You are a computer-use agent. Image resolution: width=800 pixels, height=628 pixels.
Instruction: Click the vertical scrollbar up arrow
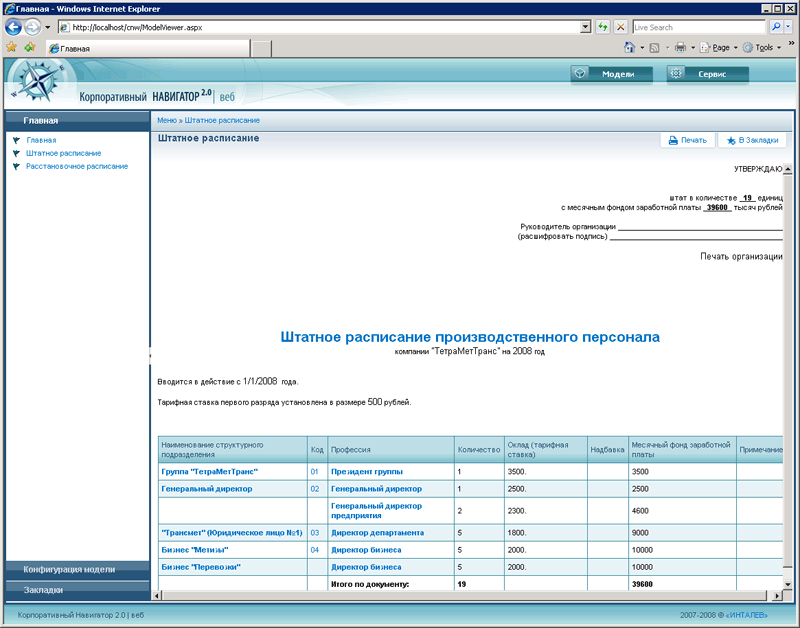(x=788, y=169)
